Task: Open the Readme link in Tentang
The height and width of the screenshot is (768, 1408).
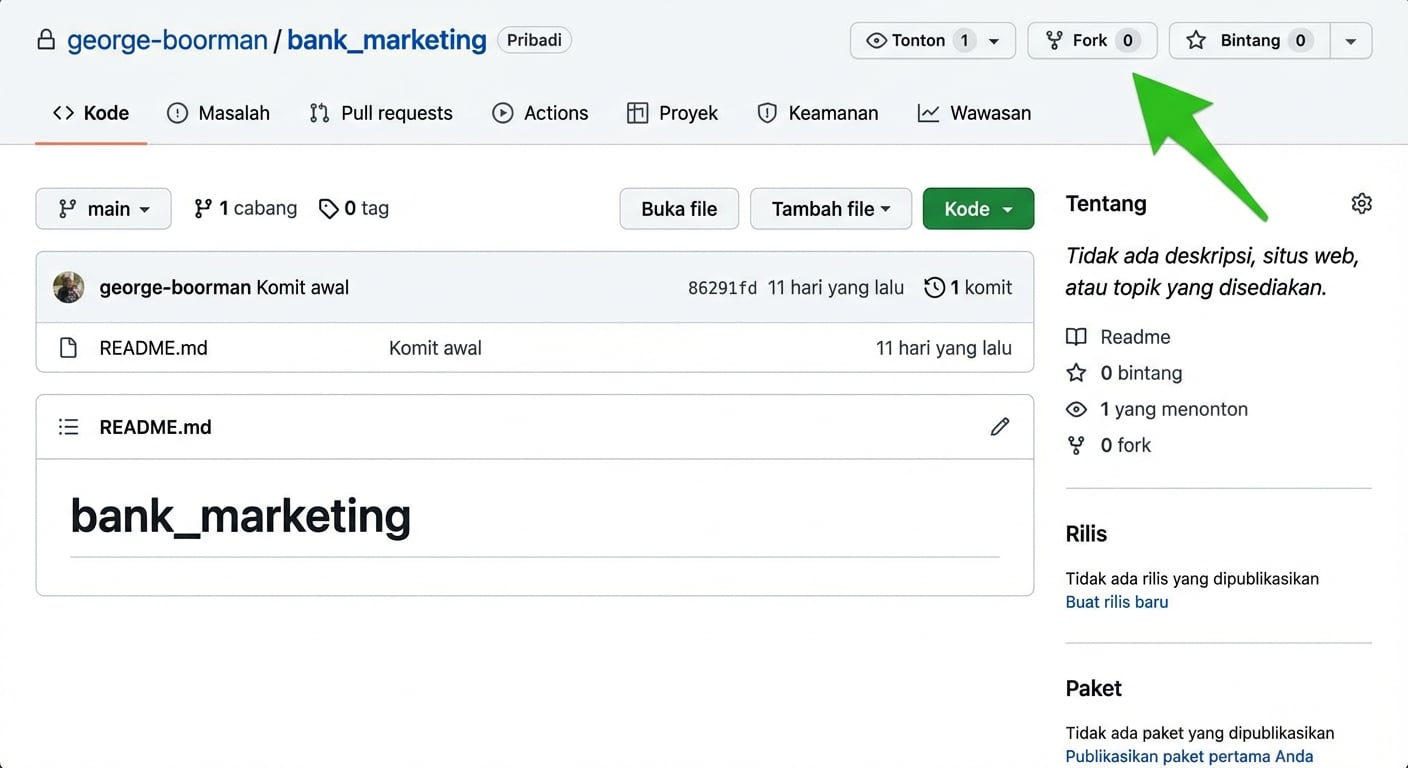Action: pos(1118,337)
